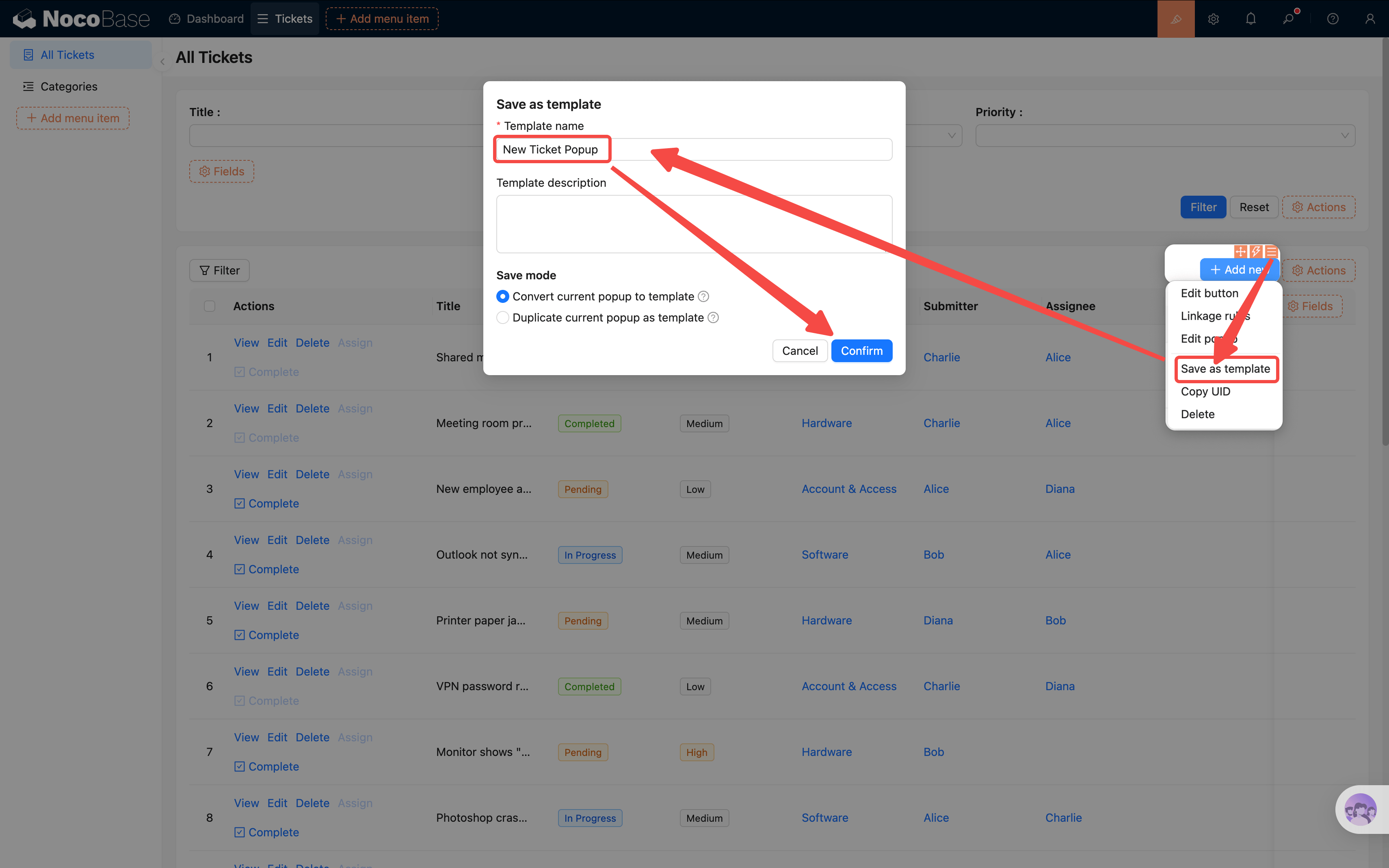Image resolution: width=1389 pixels, height=868 pixels.
Task: Collapse the sidebar with the chevron
Action: (x=162, y=62)
